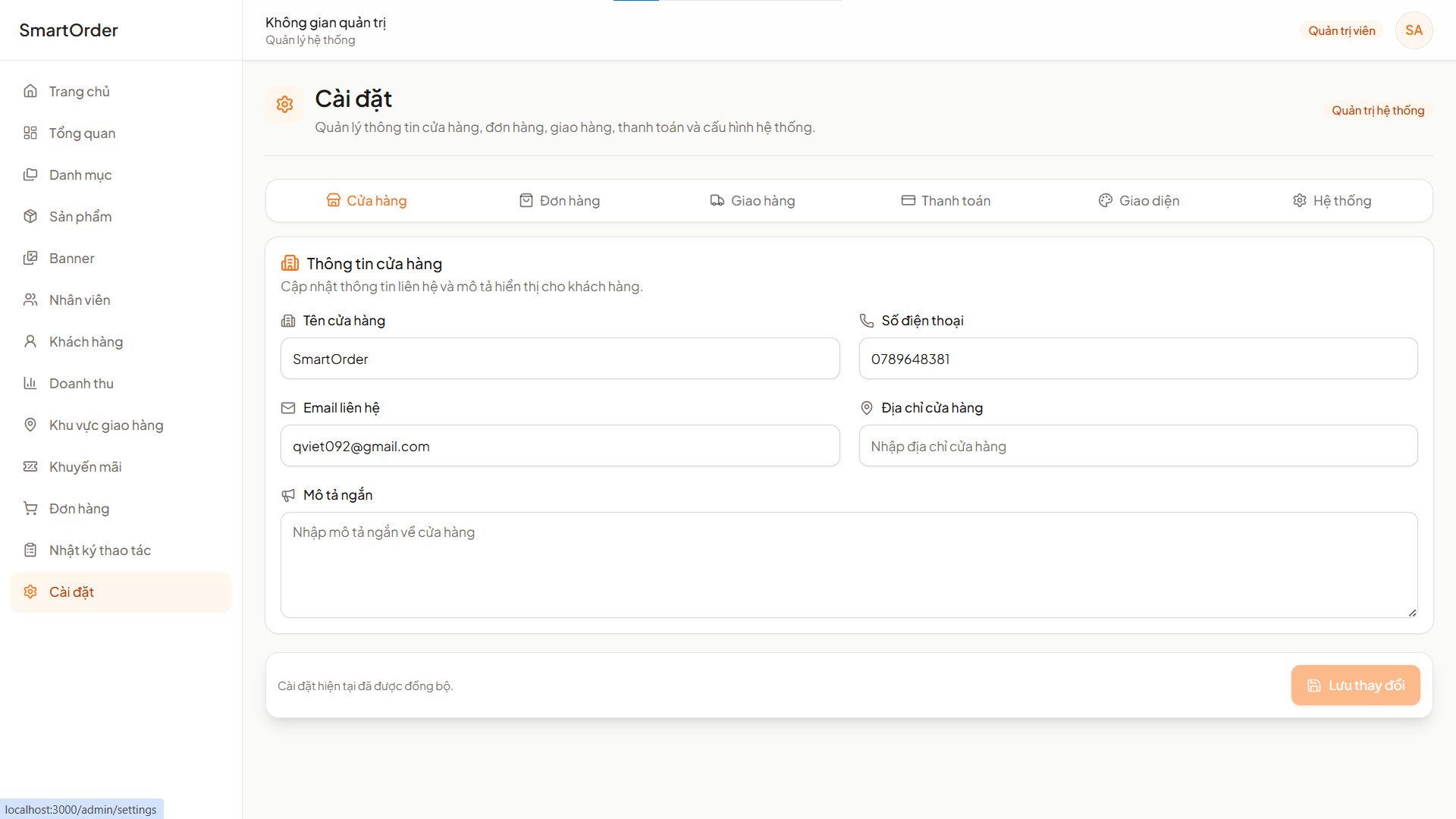Viewport: 1456px width, 819px height.
Task: Open the Đơn hàng settings tab
Action: 560,200
